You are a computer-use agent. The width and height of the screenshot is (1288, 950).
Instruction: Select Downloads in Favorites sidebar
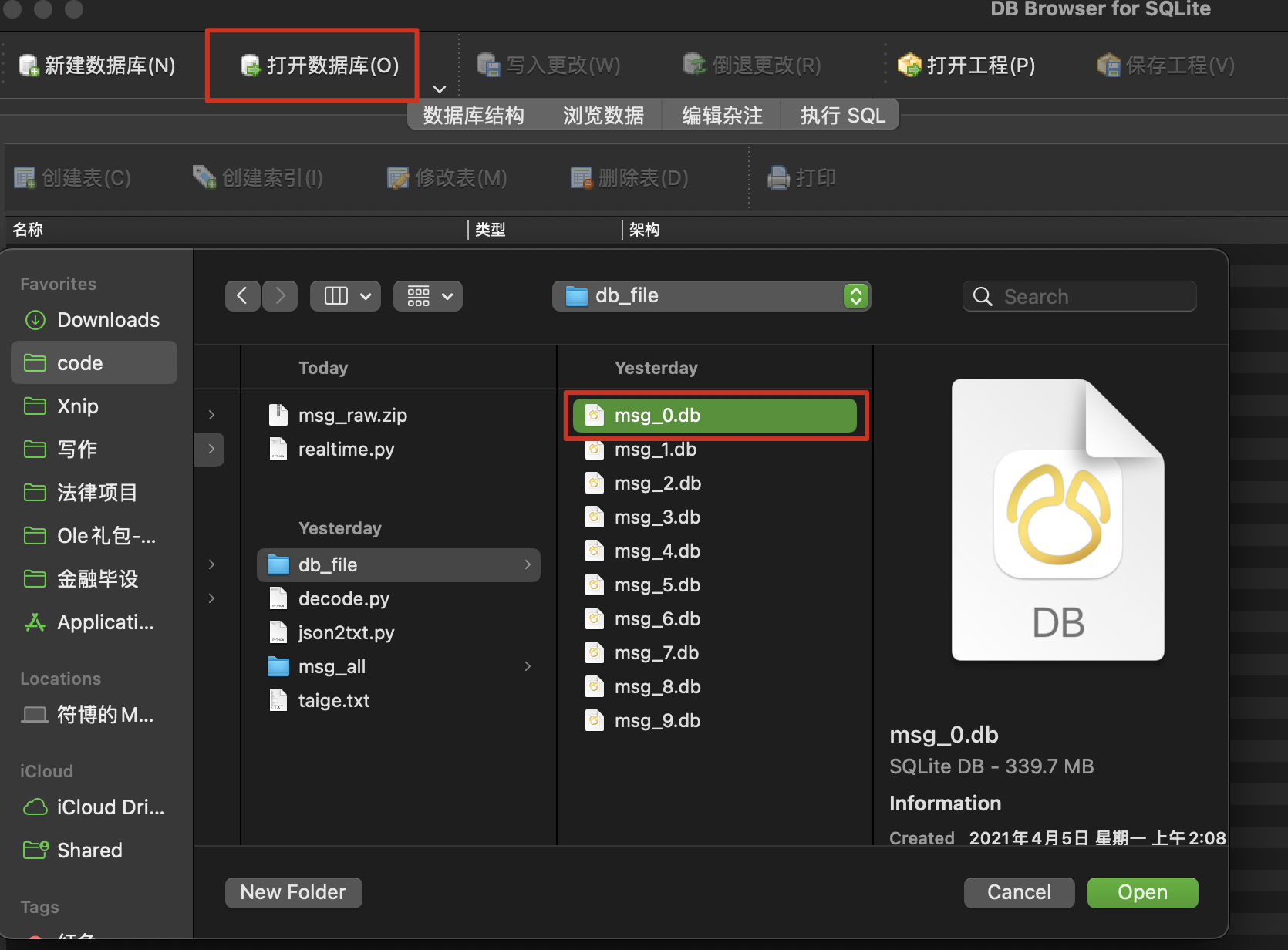[108, 320]
